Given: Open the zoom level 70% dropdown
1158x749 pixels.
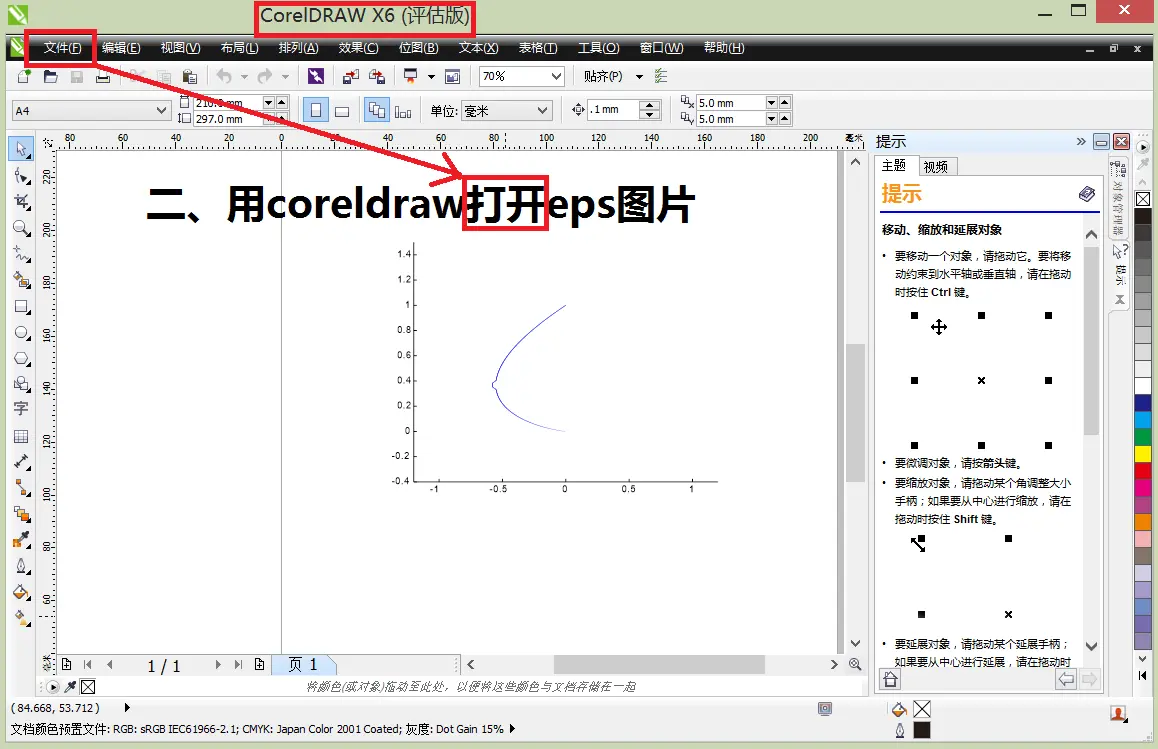Looking at the screenshot, I should click(x=556, y=76).
